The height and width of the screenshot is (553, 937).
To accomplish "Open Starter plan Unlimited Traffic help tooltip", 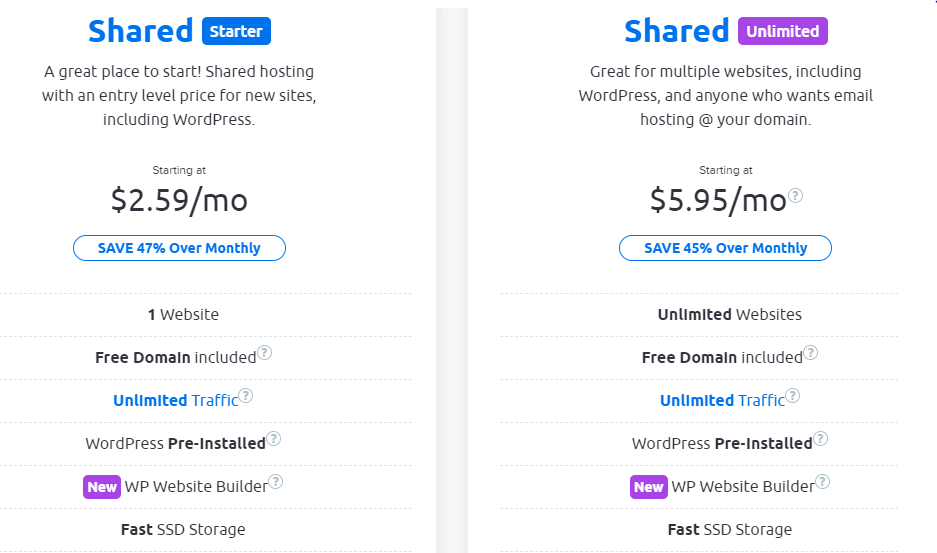I will coord(246,396).
